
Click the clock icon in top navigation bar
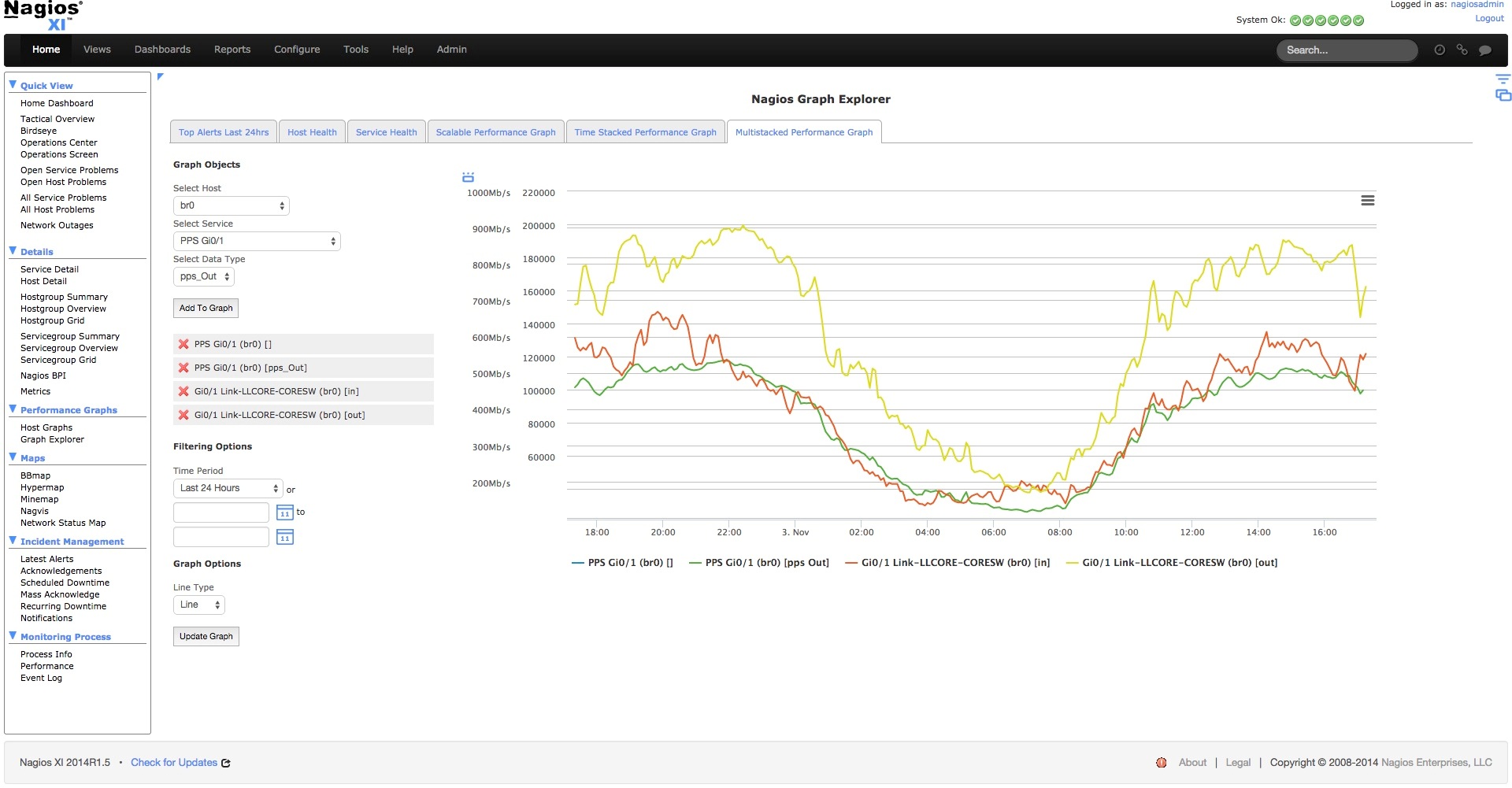[x=1440, y=50]
